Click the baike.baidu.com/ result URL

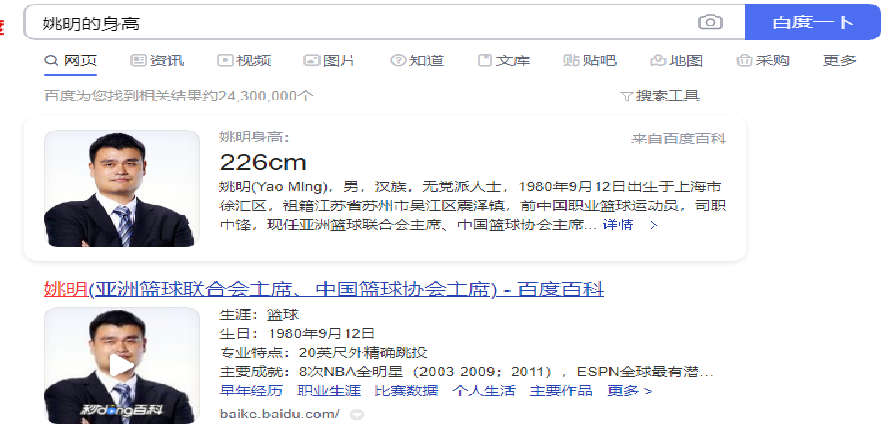click(x=279, y=414)
